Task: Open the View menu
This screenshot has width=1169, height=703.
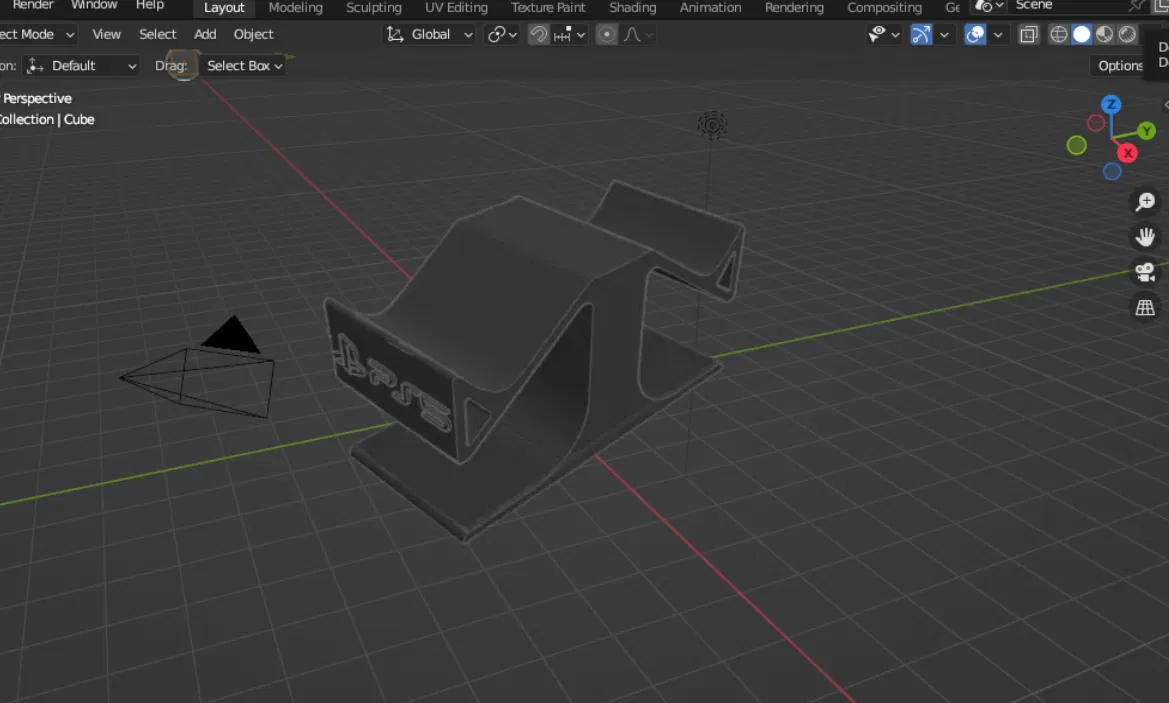Action: point(107,34)
